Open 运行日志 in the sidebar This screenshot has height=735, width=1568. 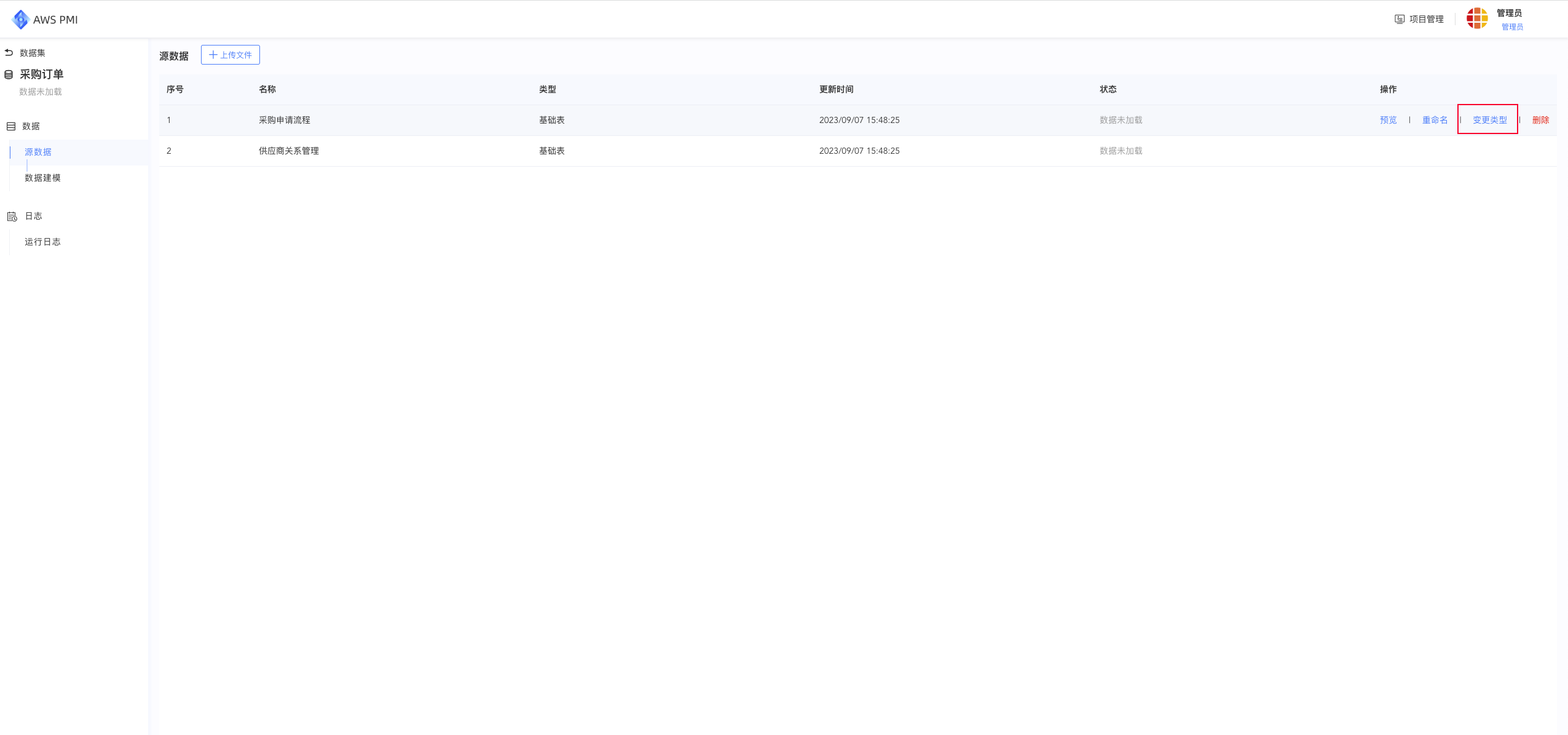click(x=42, y=242)
